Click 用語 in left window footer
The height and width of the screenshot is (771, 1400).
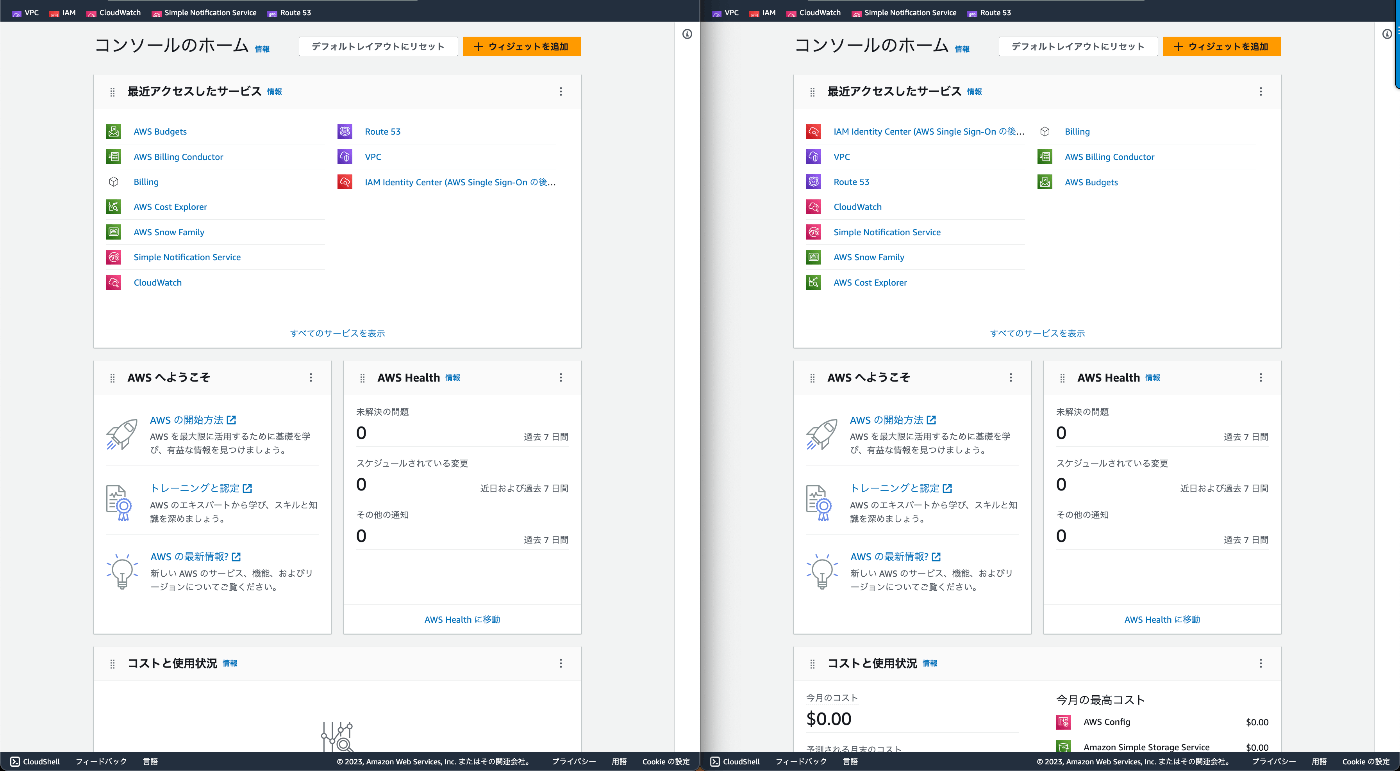click(620, 762)
